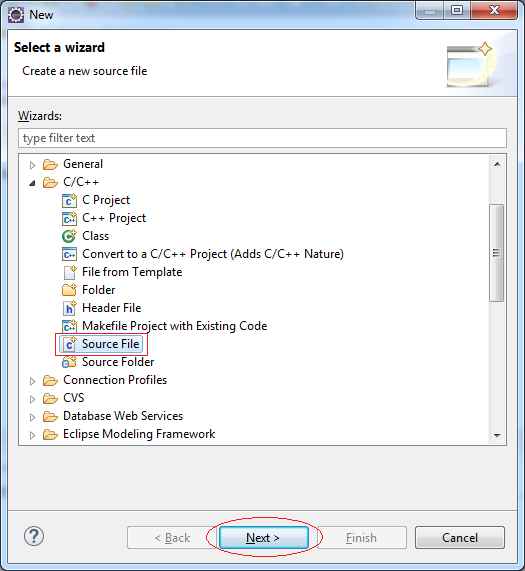Pick the Header File icon
525x571 pixels.
pos(69,308)
